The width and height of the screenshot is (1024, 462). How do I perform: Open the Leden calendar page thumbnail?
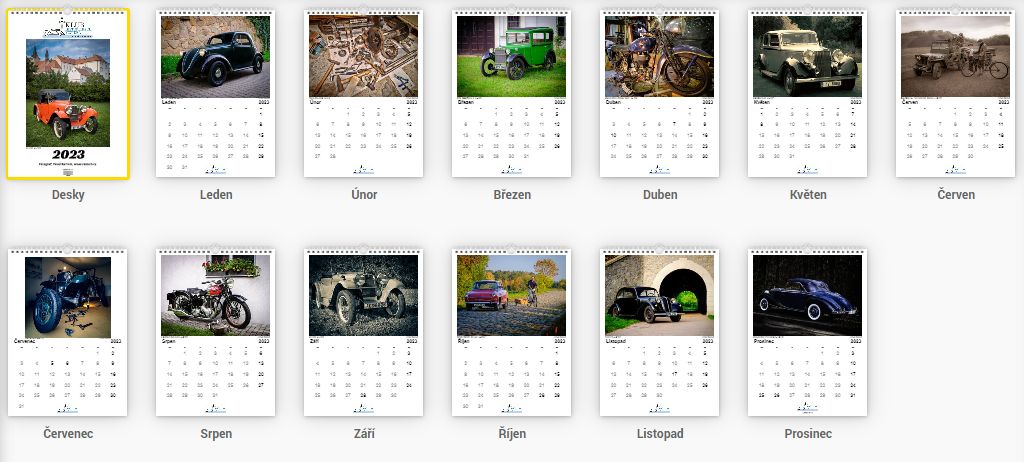216,94
